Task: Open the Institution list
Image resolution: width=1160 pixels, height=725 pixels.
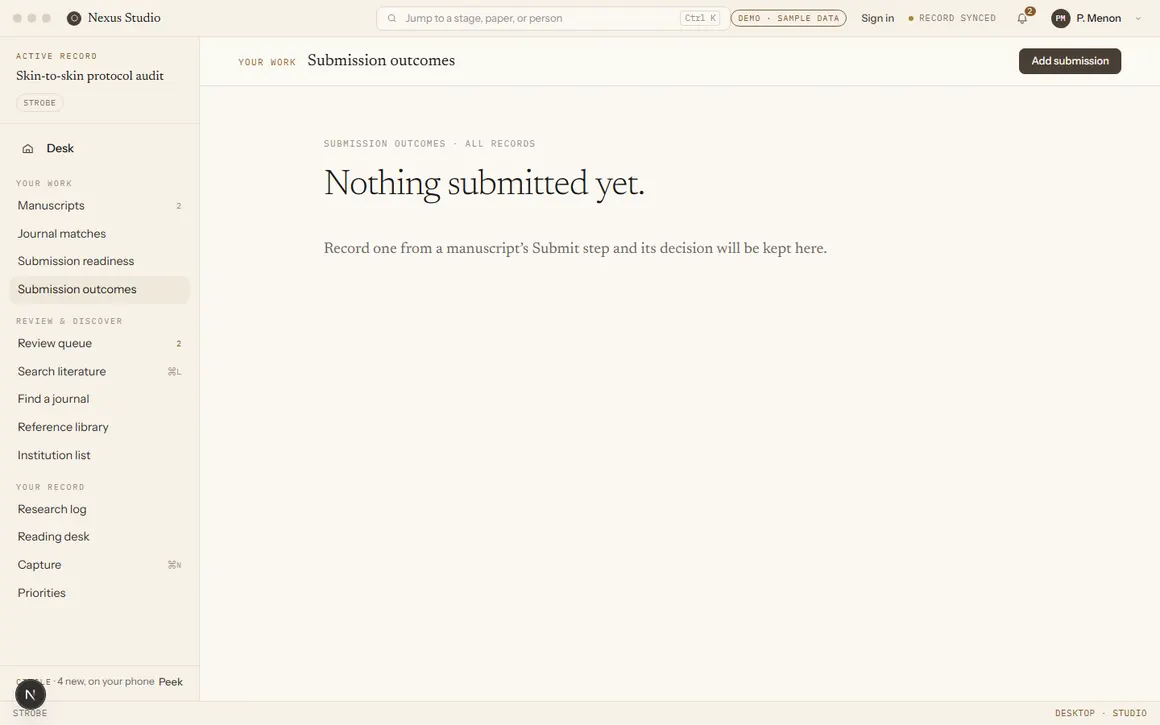Action: [99, 455]
